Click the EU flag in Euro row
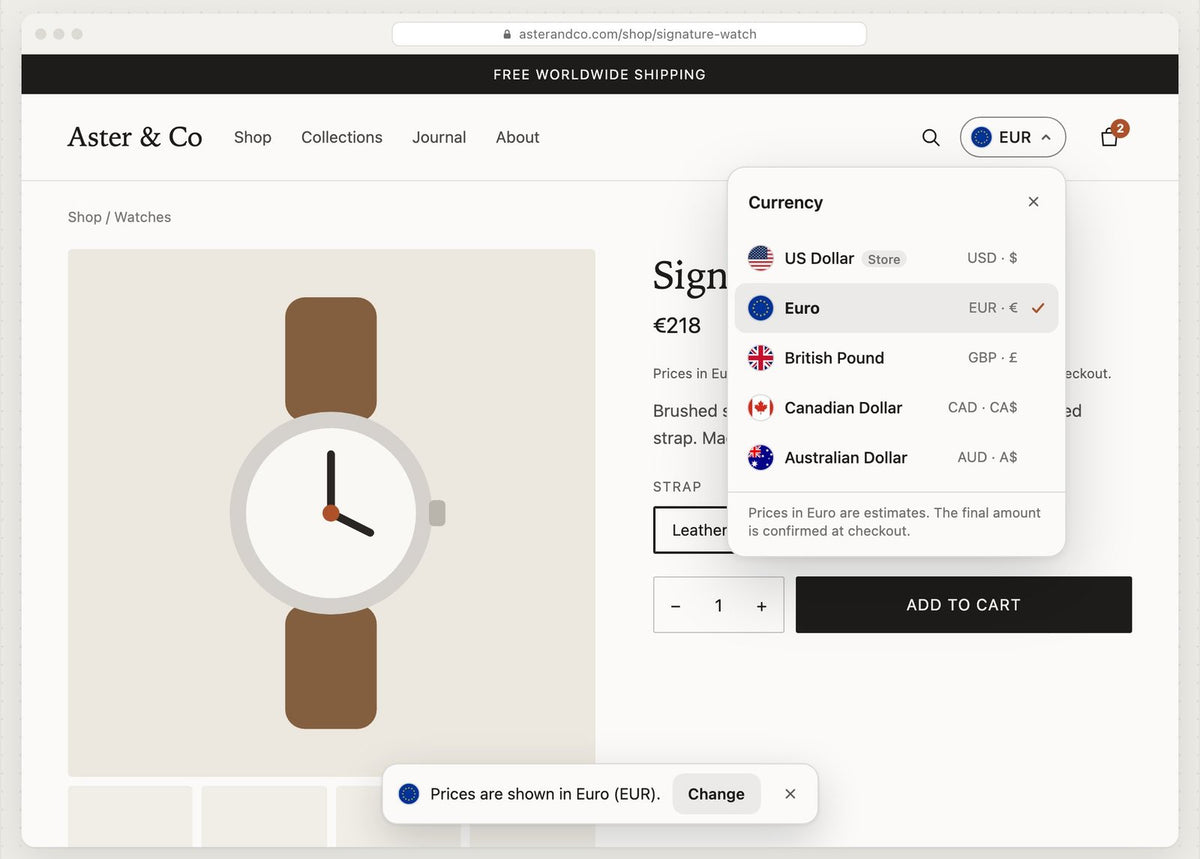 761,308
